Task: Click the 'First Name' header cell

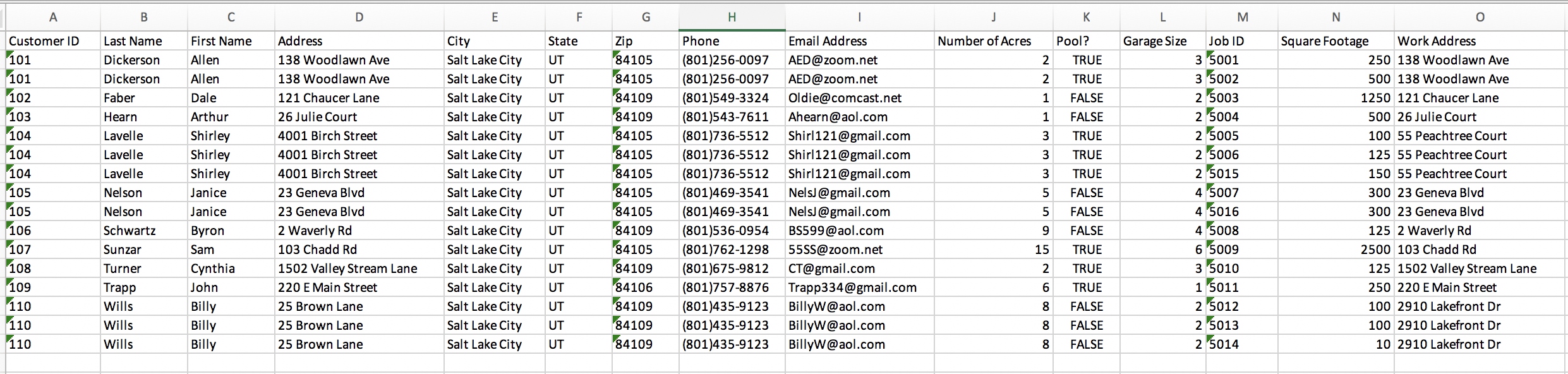Action: point(231,41)
